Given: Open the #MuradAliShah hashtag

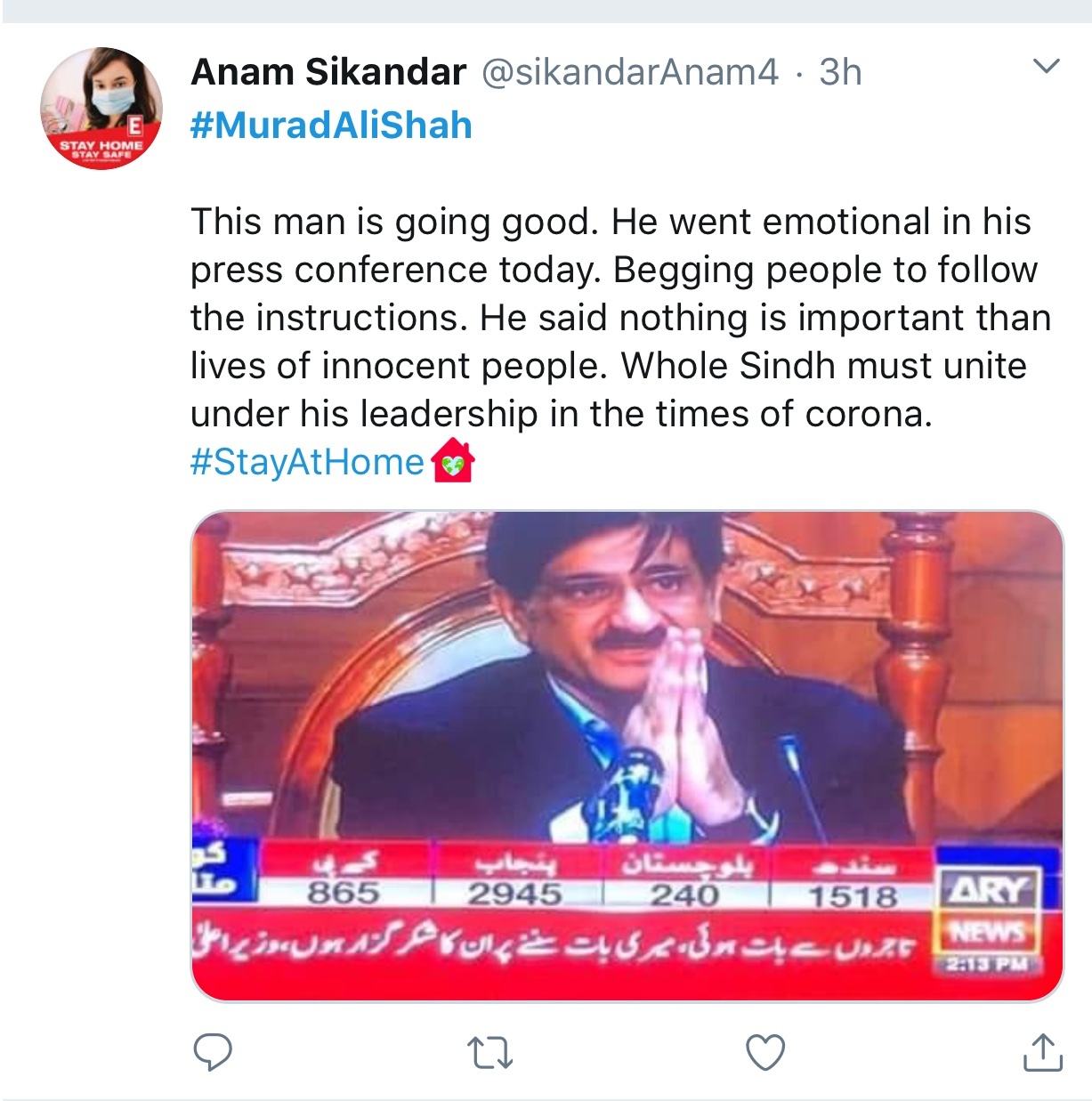Looking at the screenshot, I should click(x=331, y=125).
